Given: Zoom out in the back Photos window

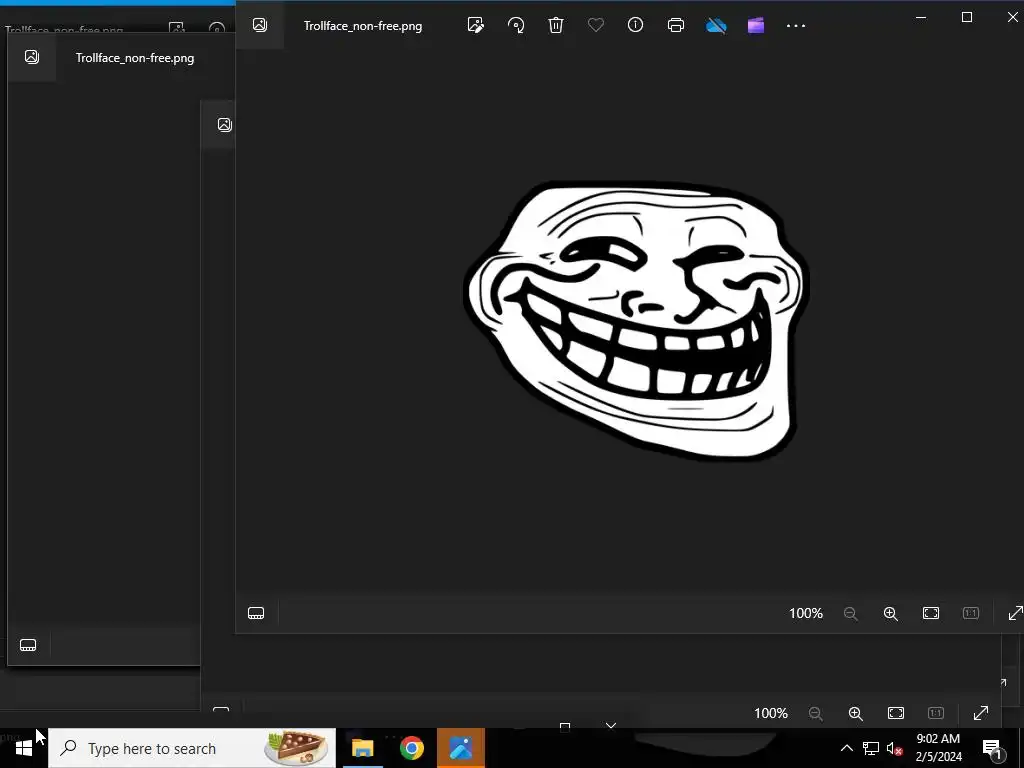Looking at the screenshot, I should (x=816, y=713).
